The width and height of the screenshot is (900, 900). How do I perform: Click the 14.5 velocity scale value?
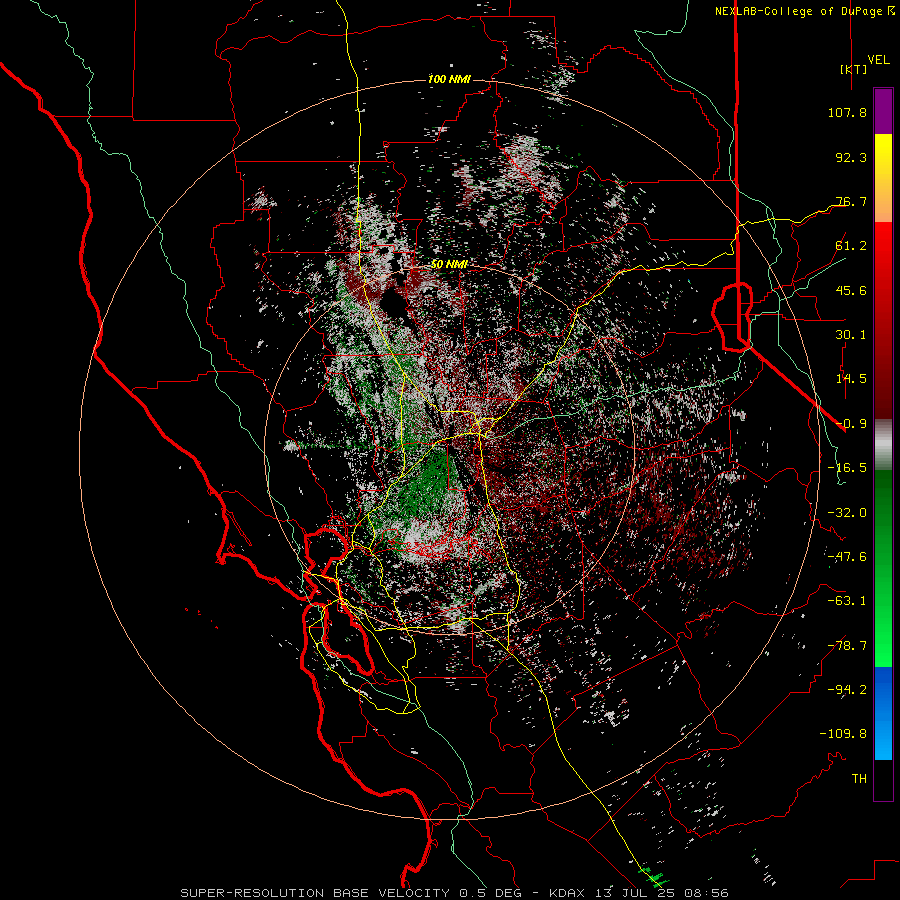851,379
